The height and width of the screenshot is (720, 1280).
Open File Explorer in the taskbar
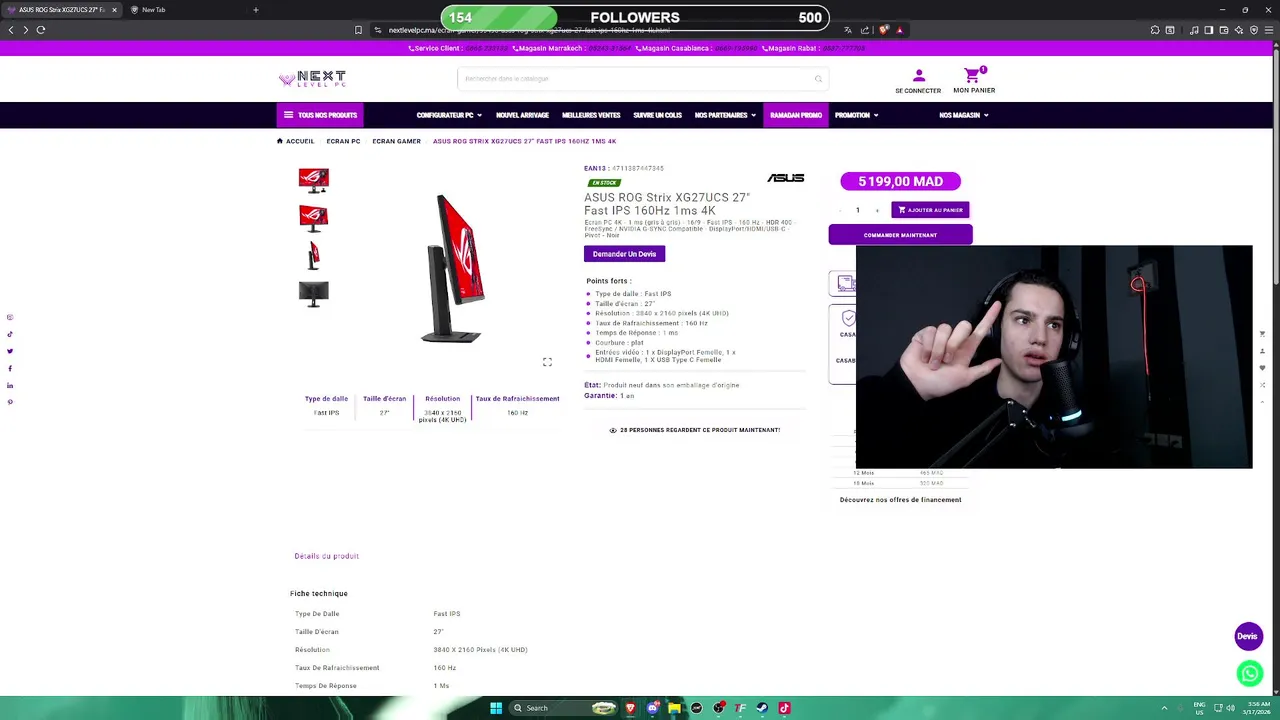[674, 708]
